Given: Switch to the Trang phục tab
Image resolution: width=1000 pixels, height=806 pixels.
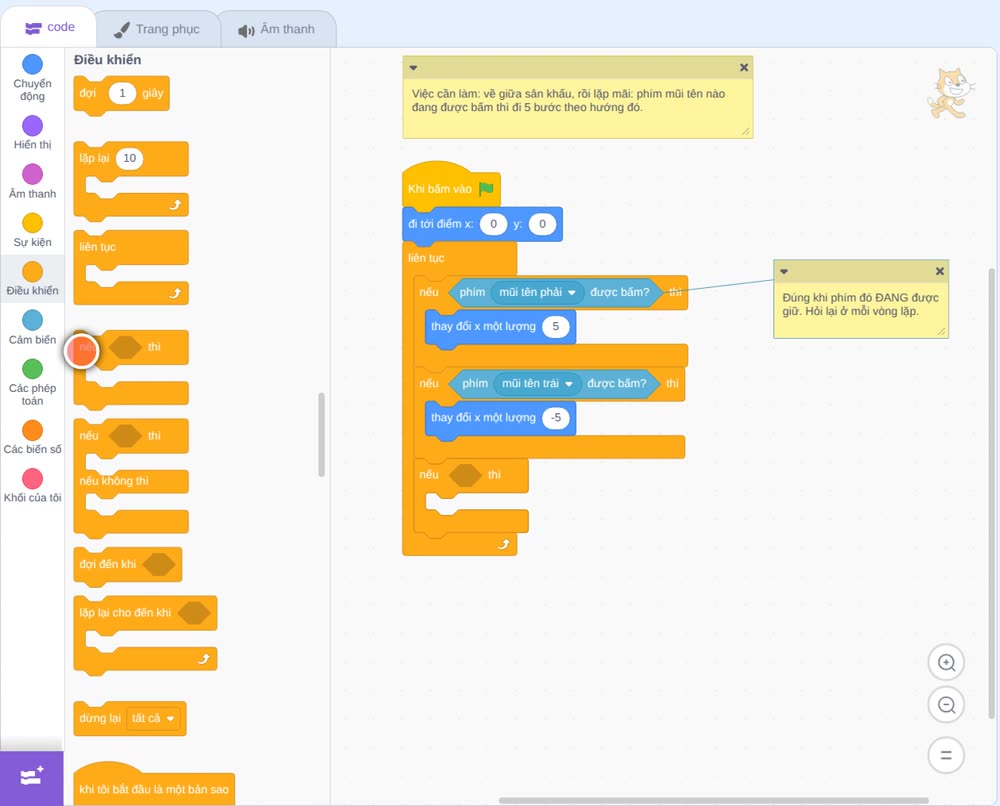Looking at the screenshot, I should coord(157,29).
